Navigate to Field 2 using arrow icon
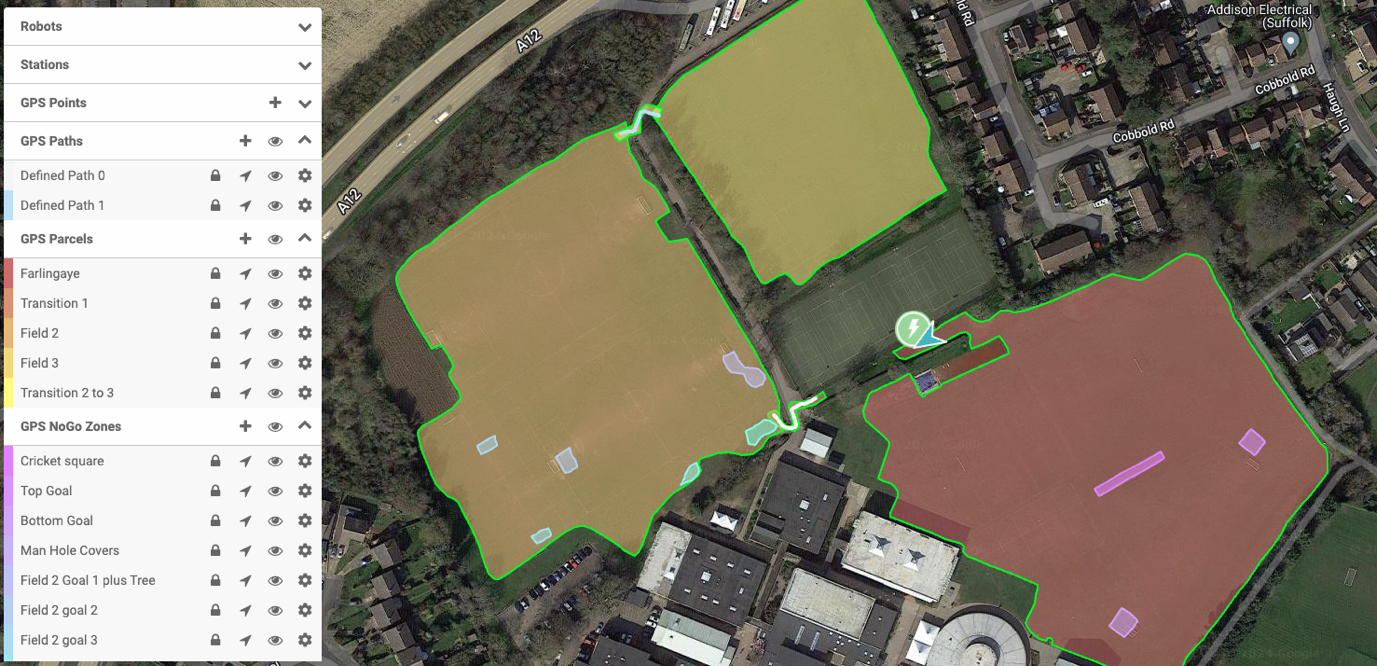The image size is (1377, 666). click(245, 333)
